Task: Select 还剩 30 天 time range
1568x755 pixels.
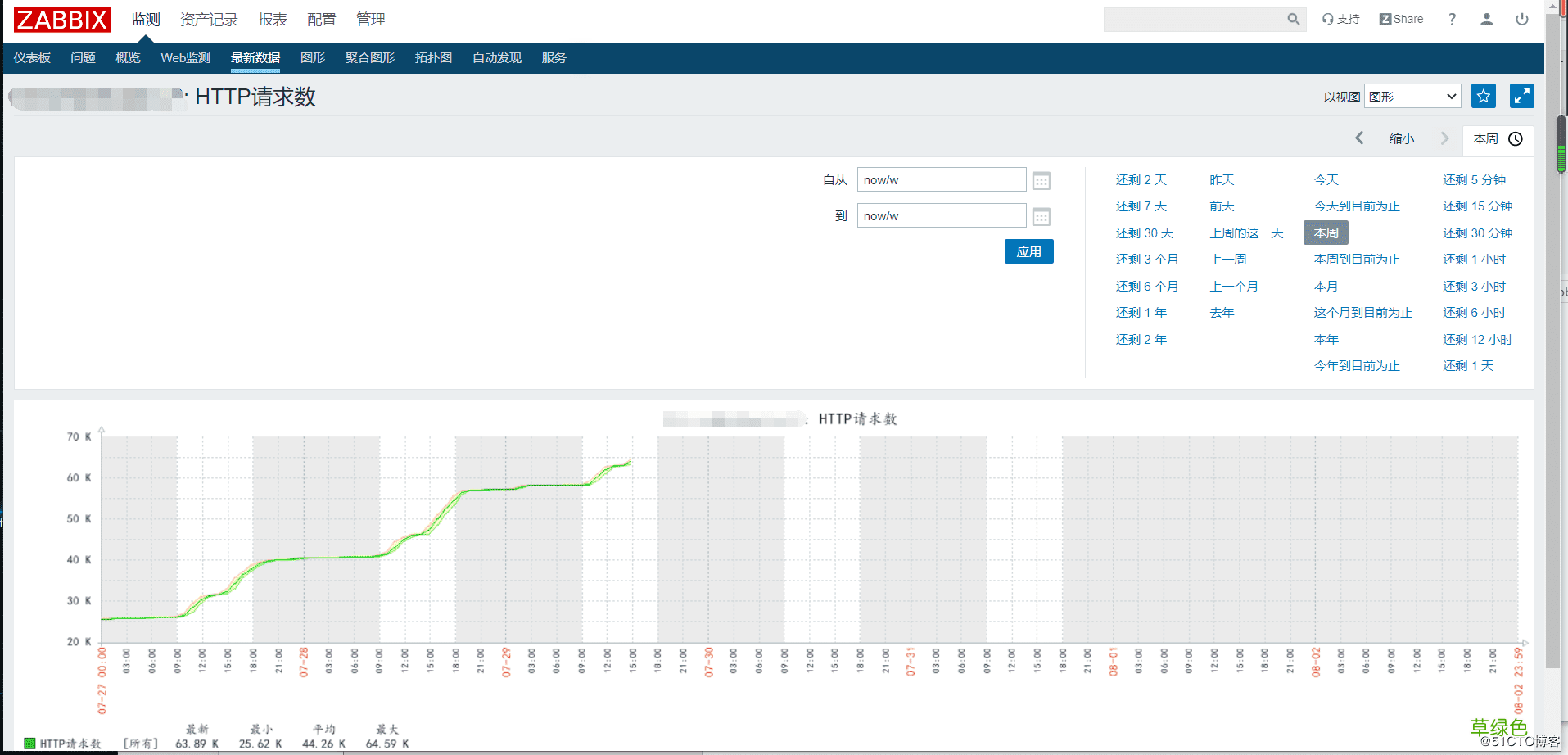Action: (1144, 233)
